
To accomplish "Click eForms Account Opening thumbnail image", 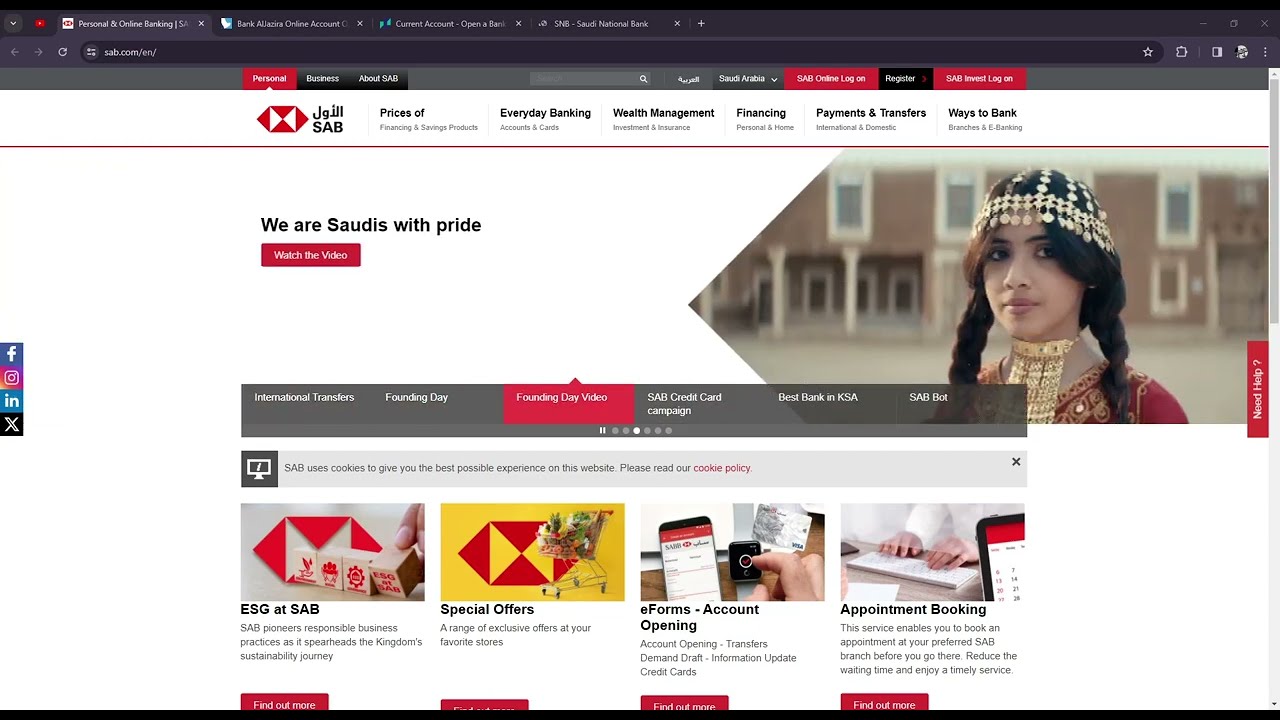I will click(x=732, y=552).
